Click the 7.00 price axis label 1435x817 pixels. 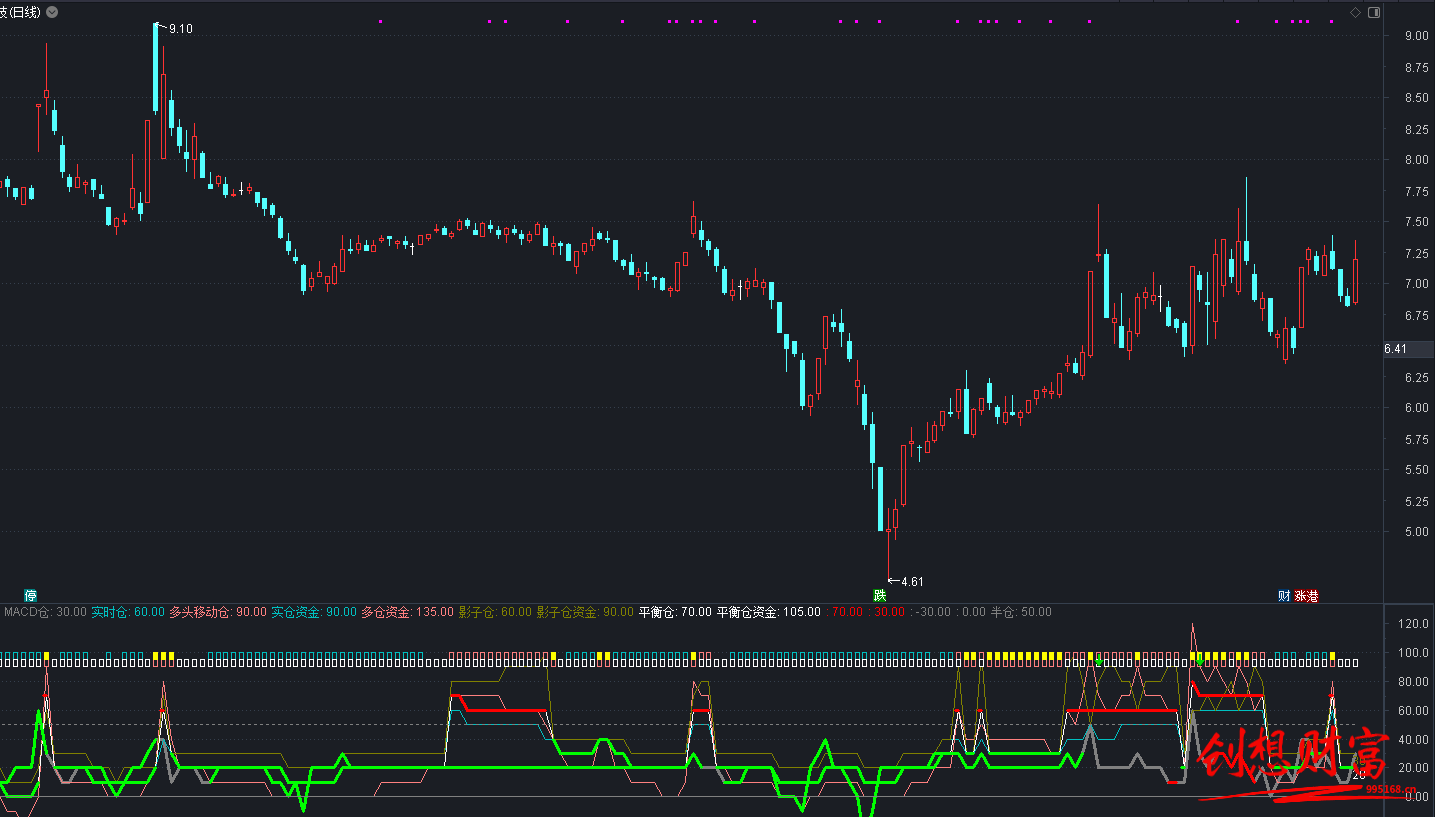click(x=1416, y=284)
